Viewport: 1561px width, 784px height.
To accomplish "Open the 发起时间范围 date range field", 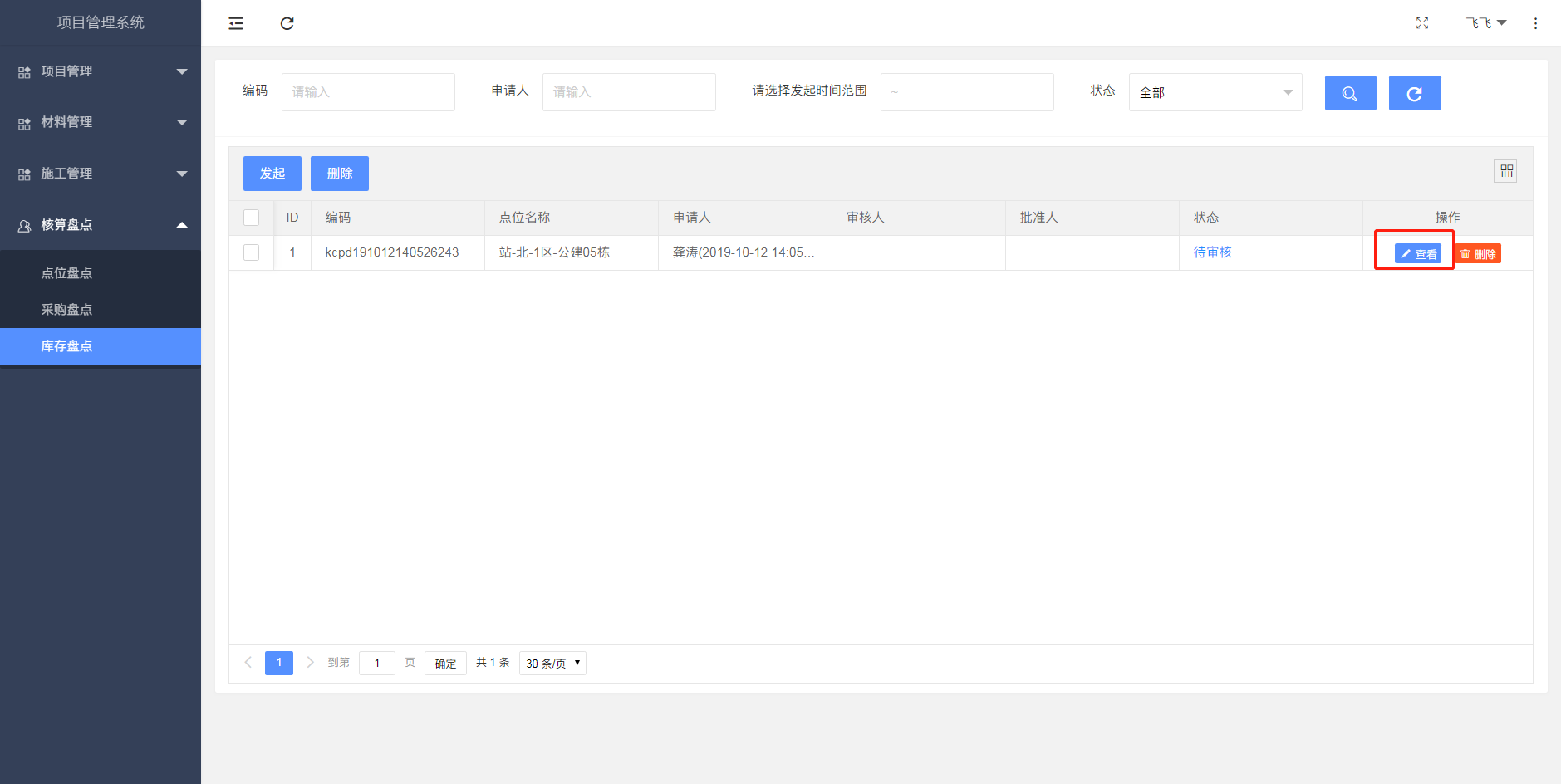I will (x=967, y=92).
